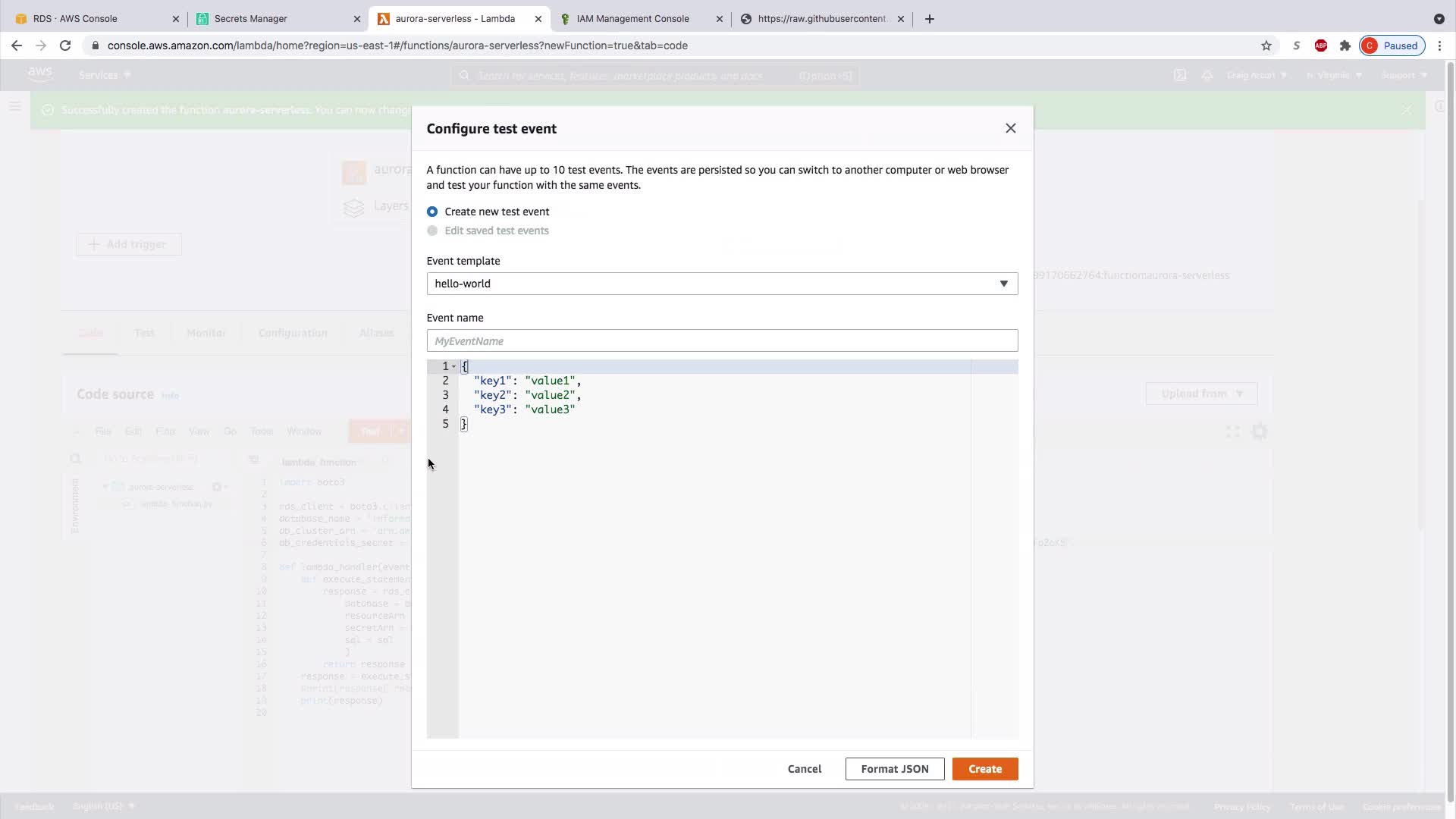This screenshot has width=1456, height=819.
Task: Click the Paused profile button
Action: [1392, 45]
